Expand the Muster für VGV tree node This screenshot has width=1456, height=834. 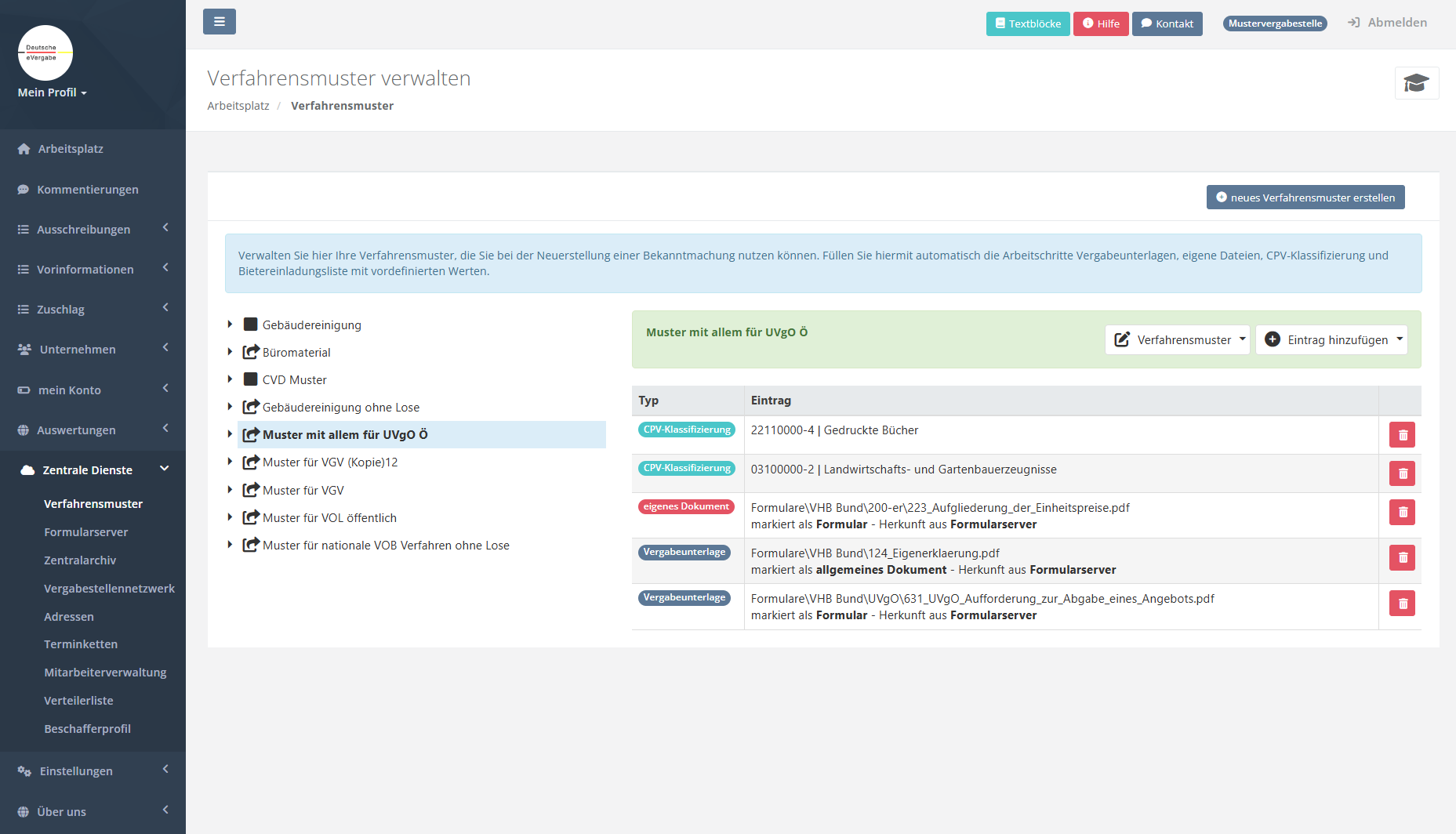230,490
